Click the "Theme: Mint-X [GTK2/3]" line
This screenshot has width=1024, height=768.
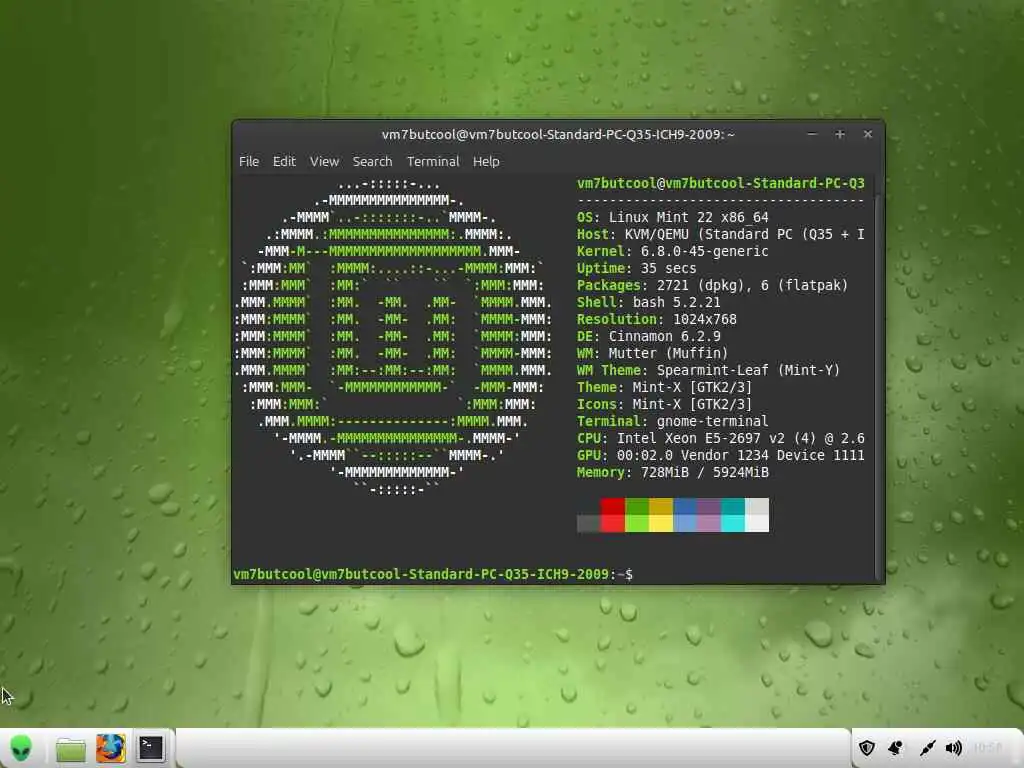tap(665, 387)
